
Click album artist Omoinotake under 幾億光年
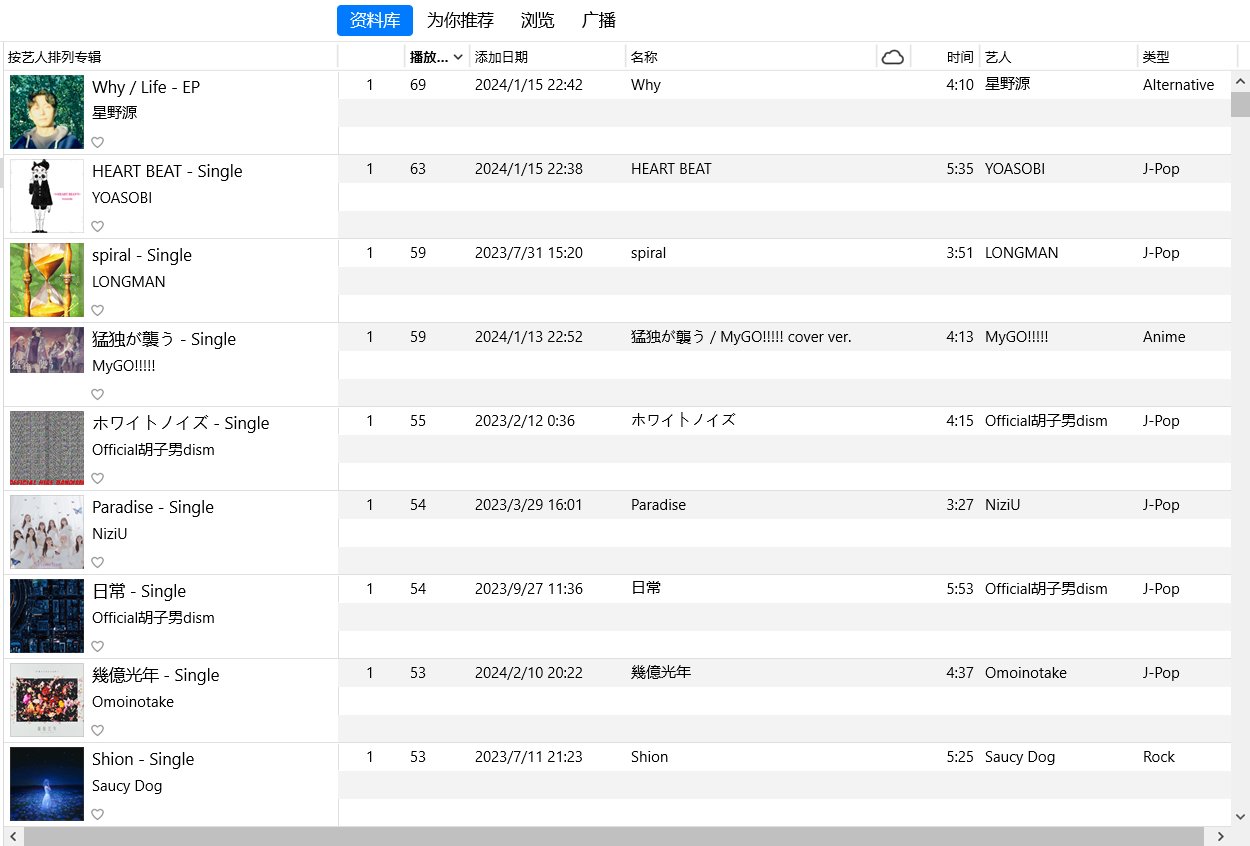133,702
